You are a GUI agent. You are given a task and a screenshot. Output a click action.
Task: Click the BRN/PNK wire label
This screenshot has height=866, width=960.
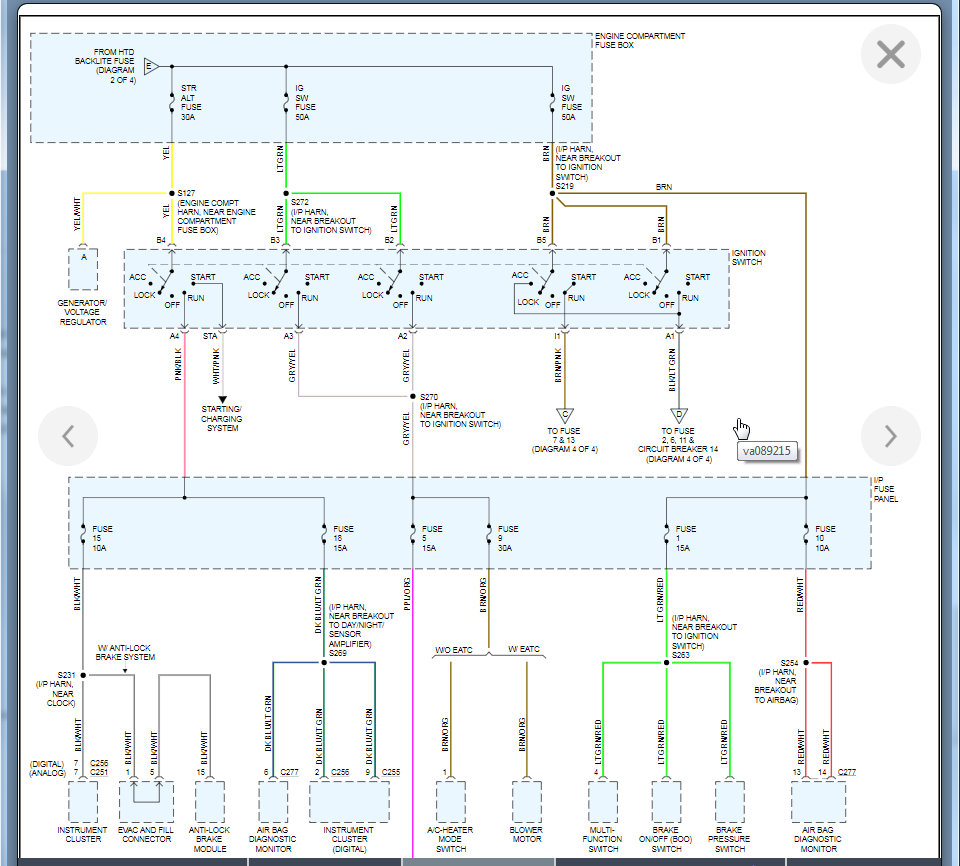tap(558, 366)
